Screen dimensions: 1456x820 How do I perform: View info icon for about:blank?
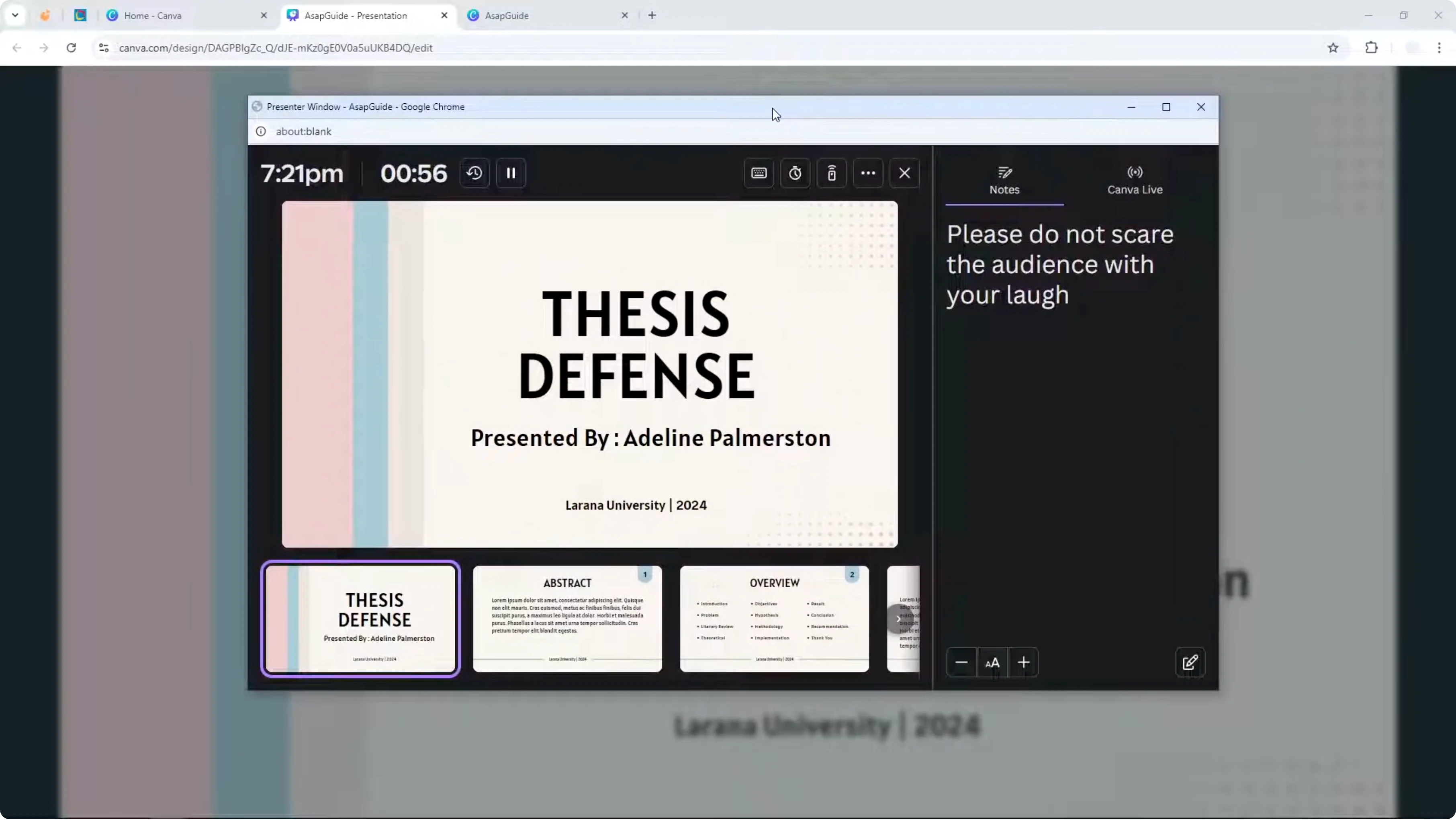pos(261,132)
